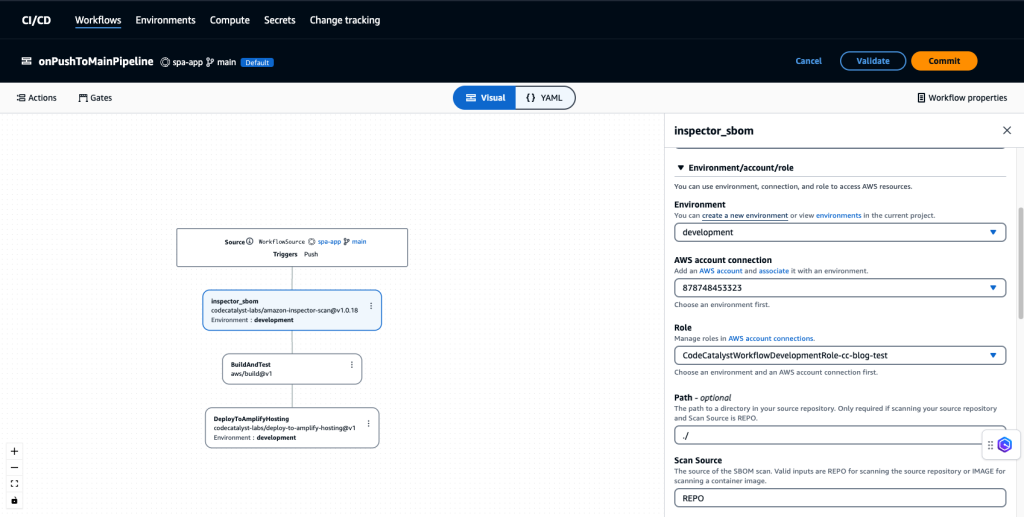The image size is (1024, 517).
Task: Switch to the YAML editor view
Action: tap(545, 98)
